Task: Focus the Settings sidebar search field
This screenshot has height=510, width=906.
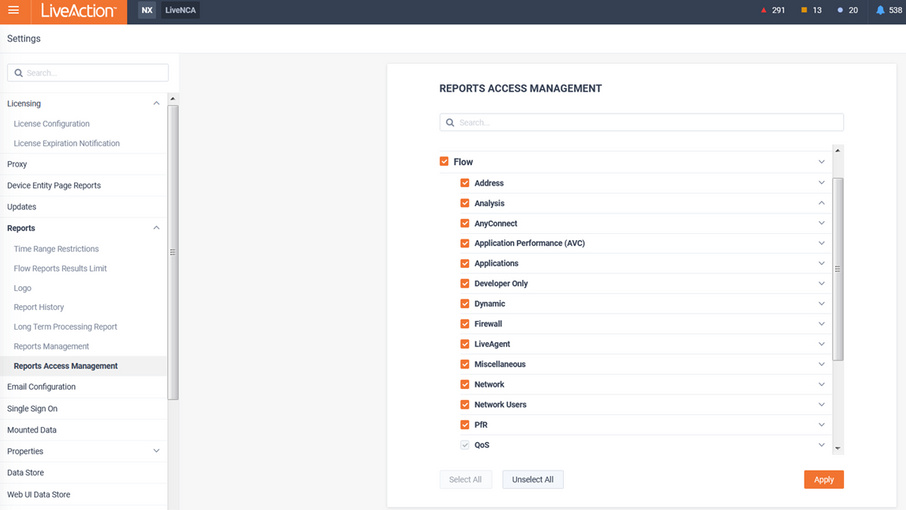Action: (x=88, y=73)
